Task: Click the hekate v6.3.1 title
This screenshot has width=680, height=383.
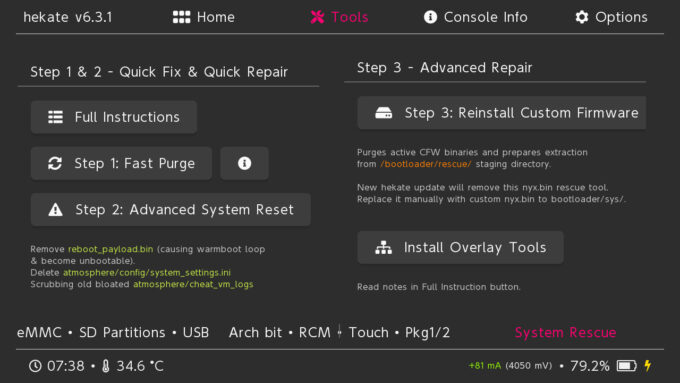Action: pos(68,17)
